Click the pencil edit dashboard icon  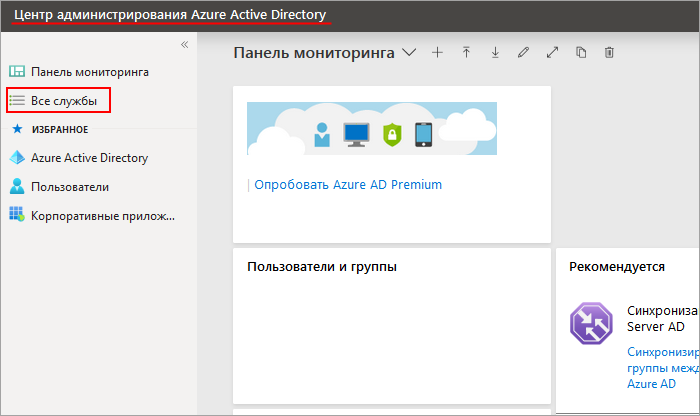click(523, 53)
